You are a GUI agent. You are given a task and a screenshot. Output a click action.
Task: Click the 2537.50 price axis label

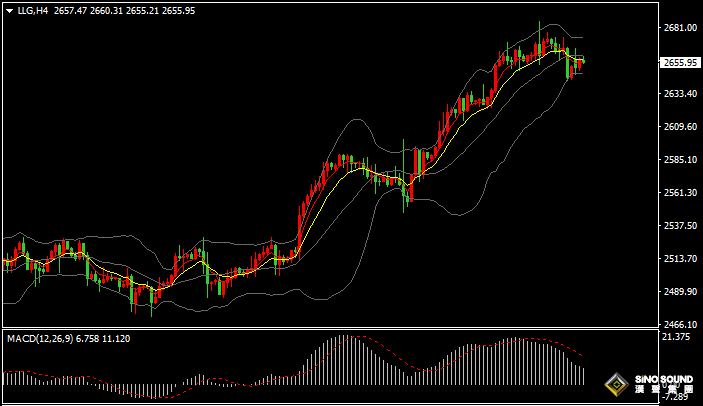(x=680, y=225)
